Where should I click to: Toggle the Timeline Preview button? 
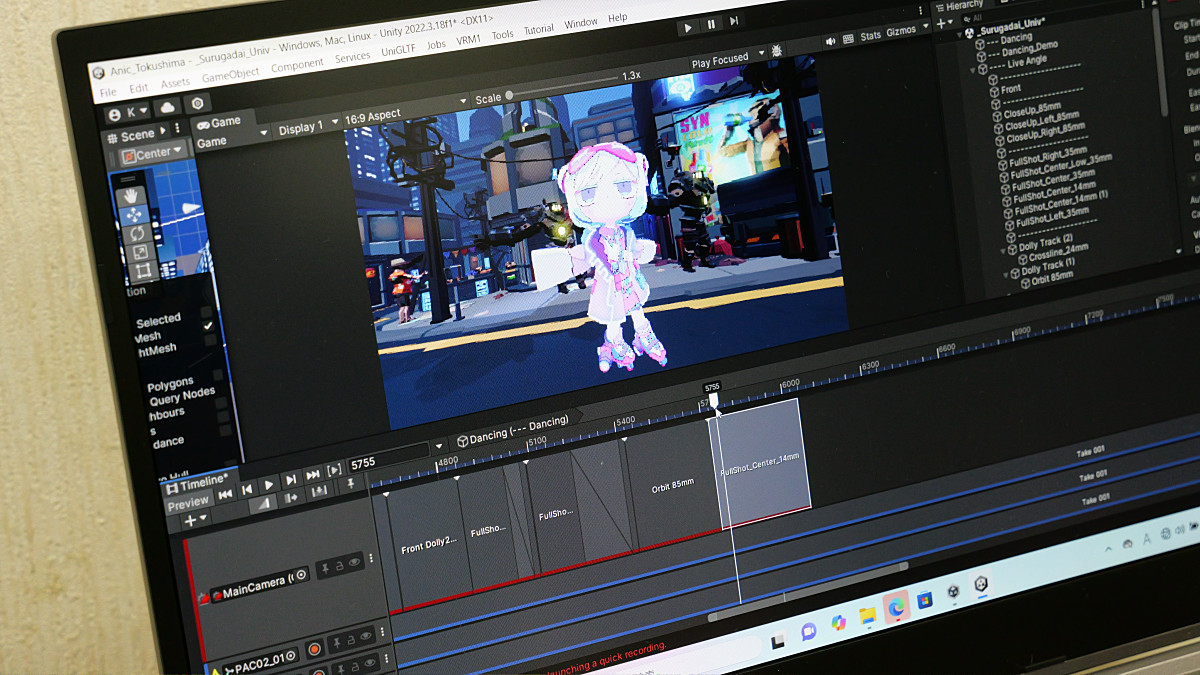coord(188,503)
